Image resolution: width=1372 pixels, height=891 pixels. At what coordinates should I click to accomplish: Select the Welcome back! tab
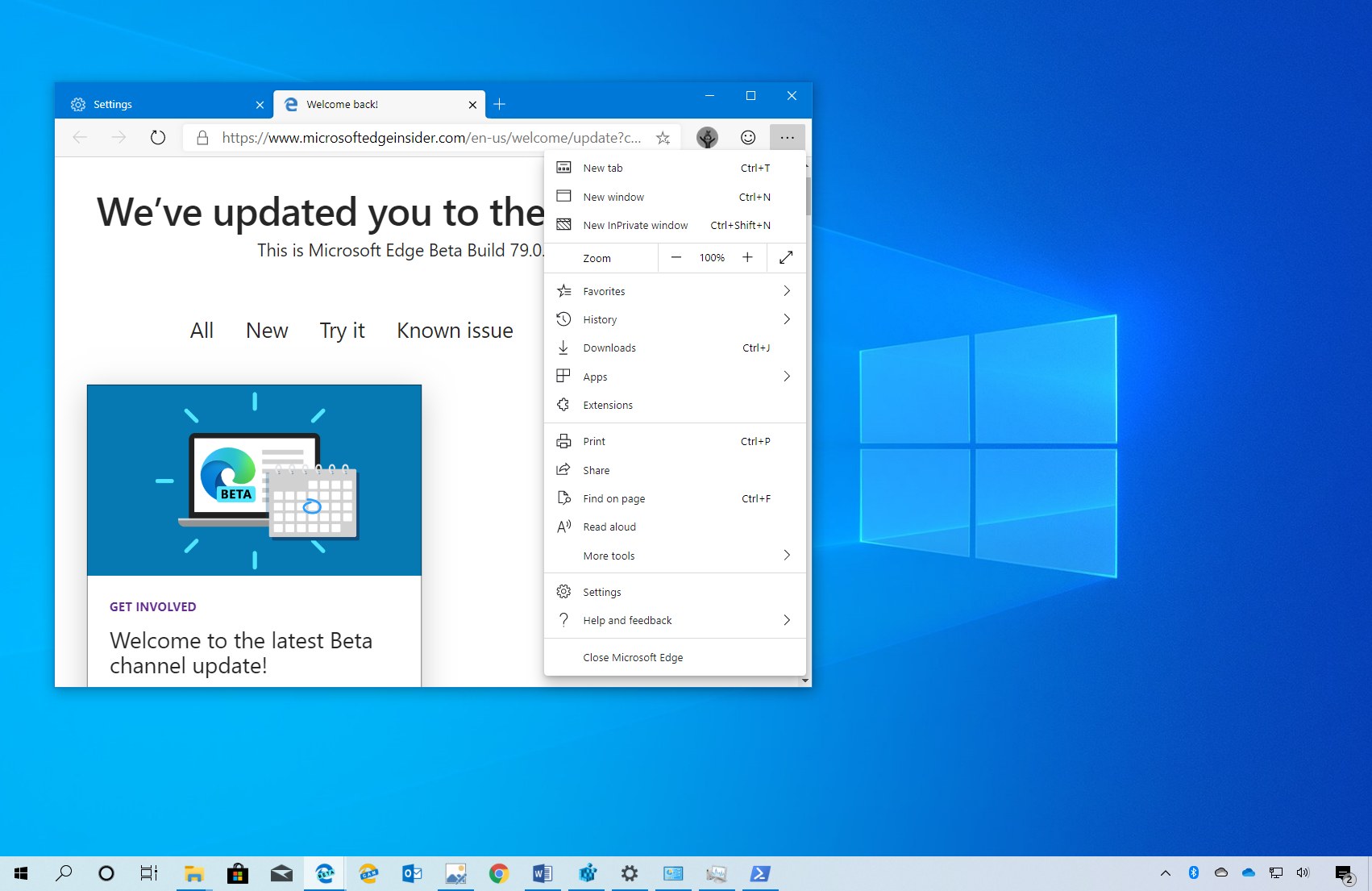coord(380,105)
